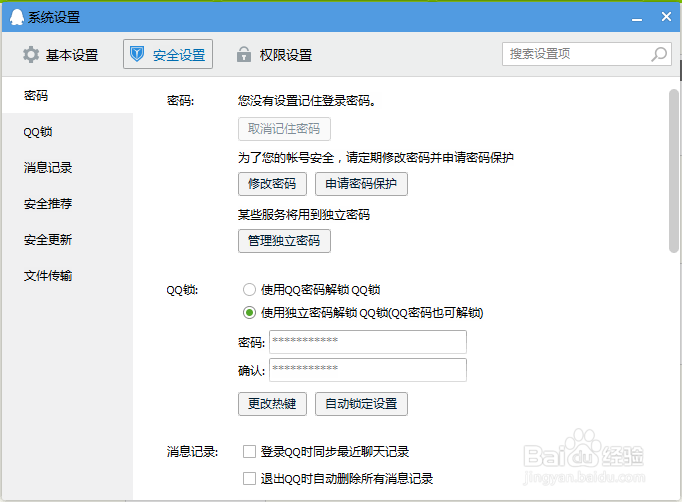Select 消息记录 in the sidebar
The height and width of the screenshot is (502, 682).
(x=67, y=167)
